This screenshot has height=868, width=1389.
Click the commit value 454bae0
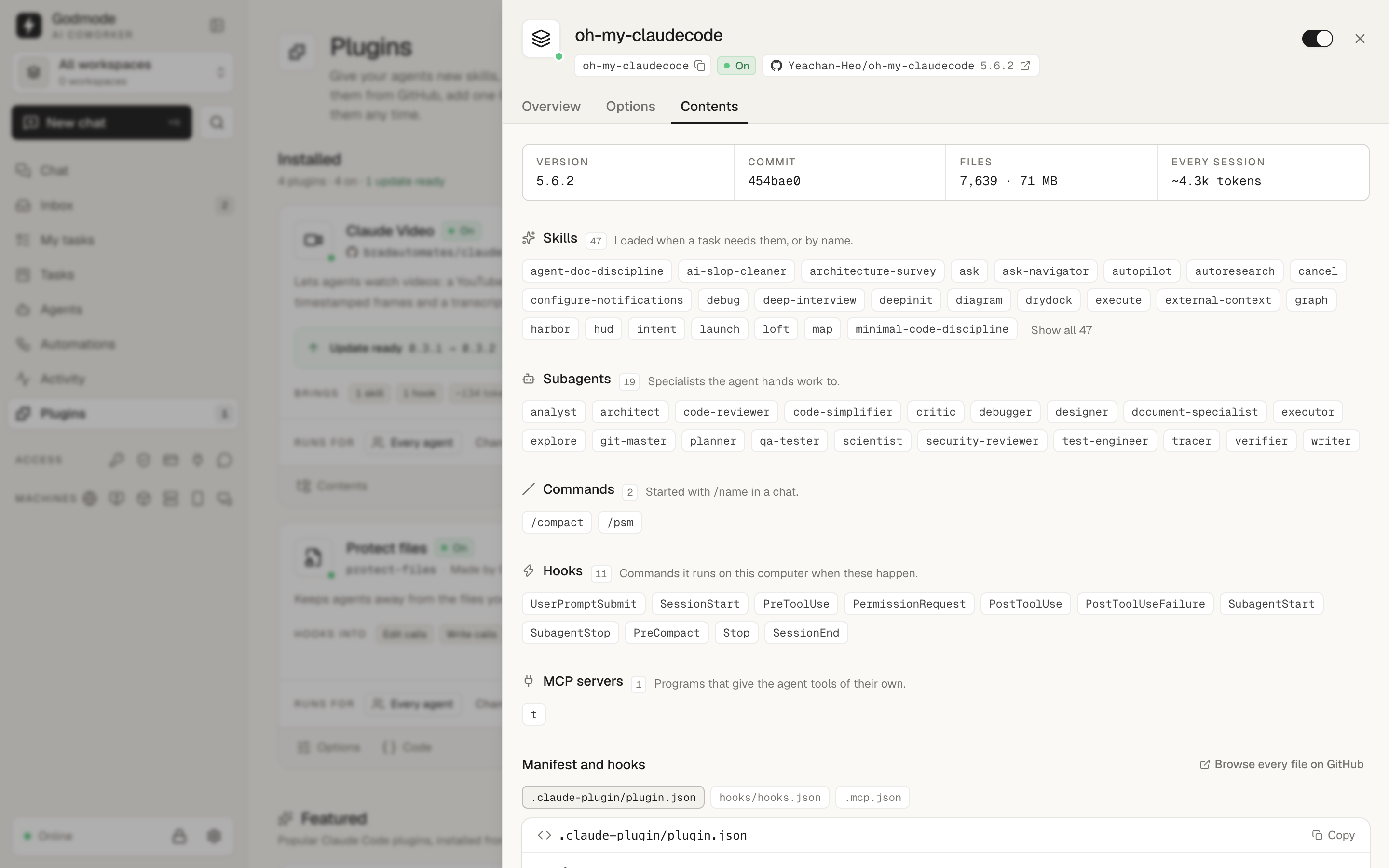point(774,181)
